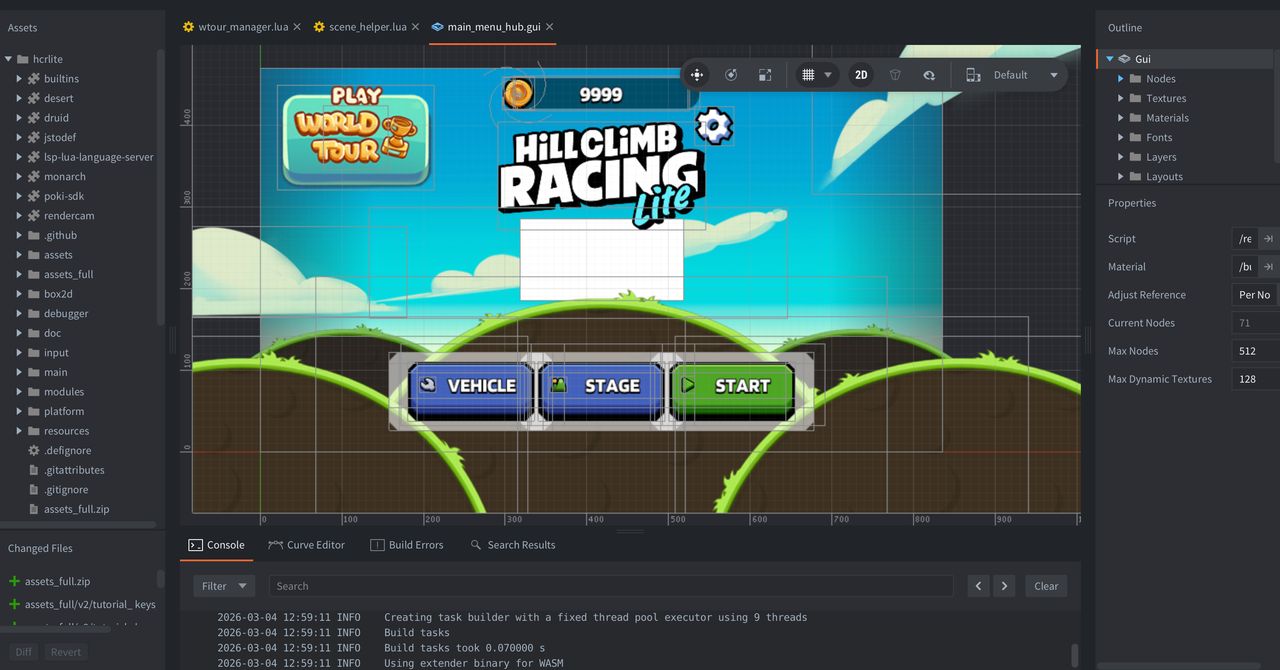The image size is (1280, 670).
Task: Select the Rotate tool in scene toolbar
Action: [x=731, y=75]
